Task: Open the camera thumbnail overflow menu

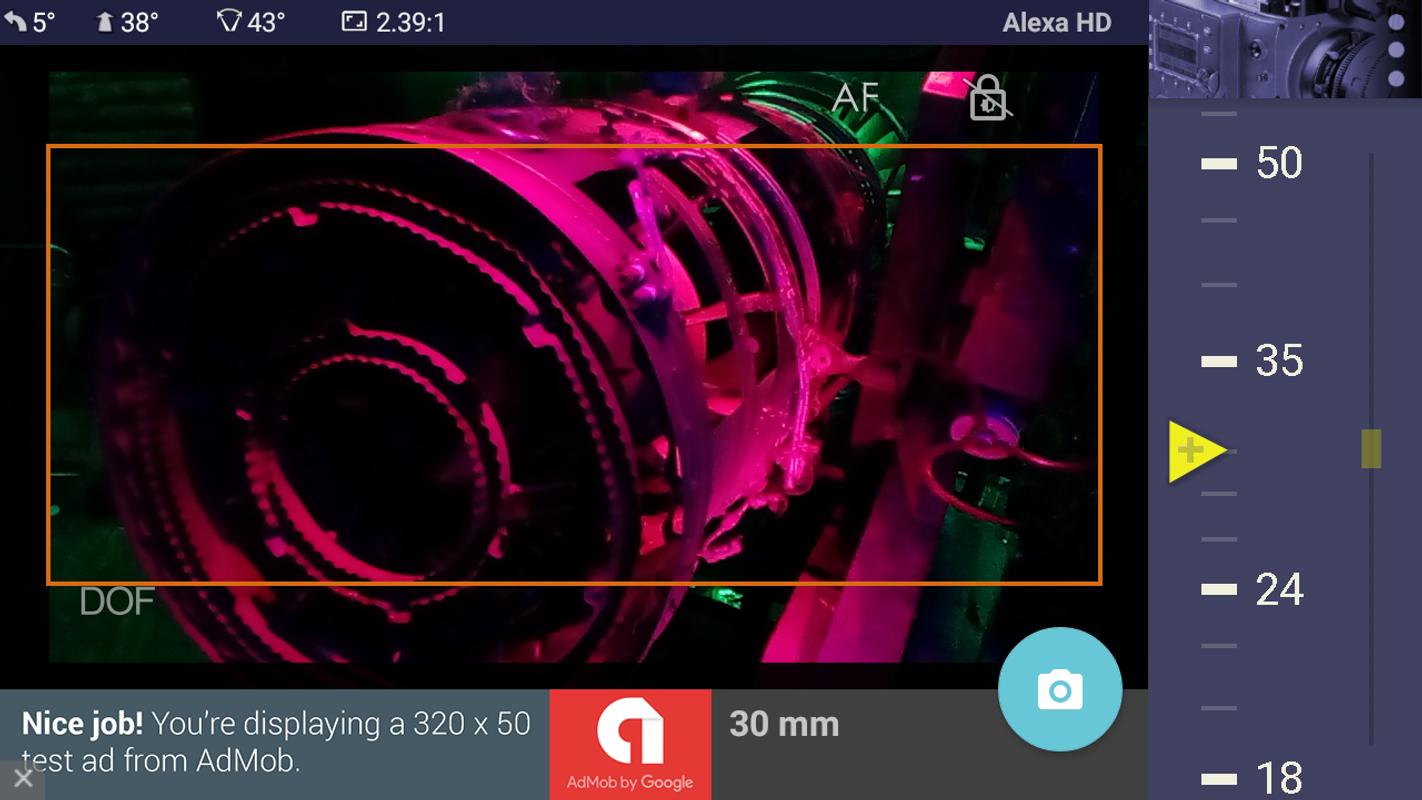Action: pyautogui.click(x=1396, y=49)
